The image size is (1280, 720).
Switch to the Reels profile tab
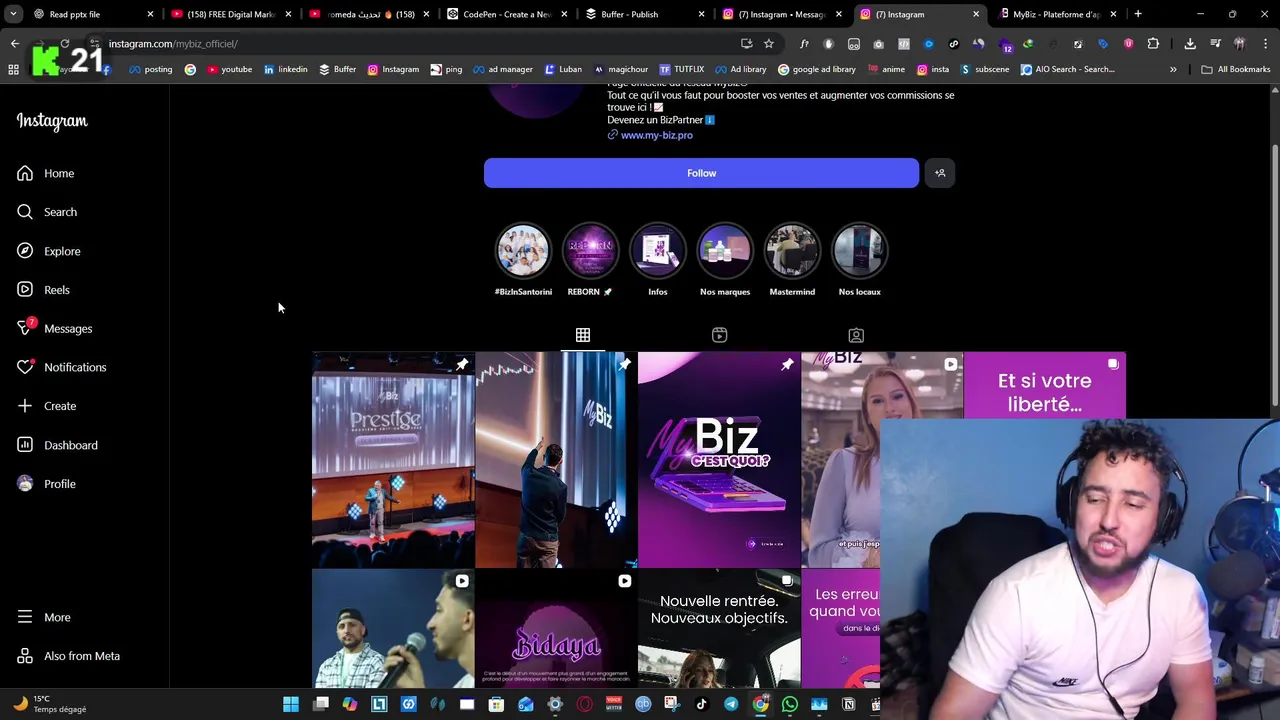pos(719,335)
